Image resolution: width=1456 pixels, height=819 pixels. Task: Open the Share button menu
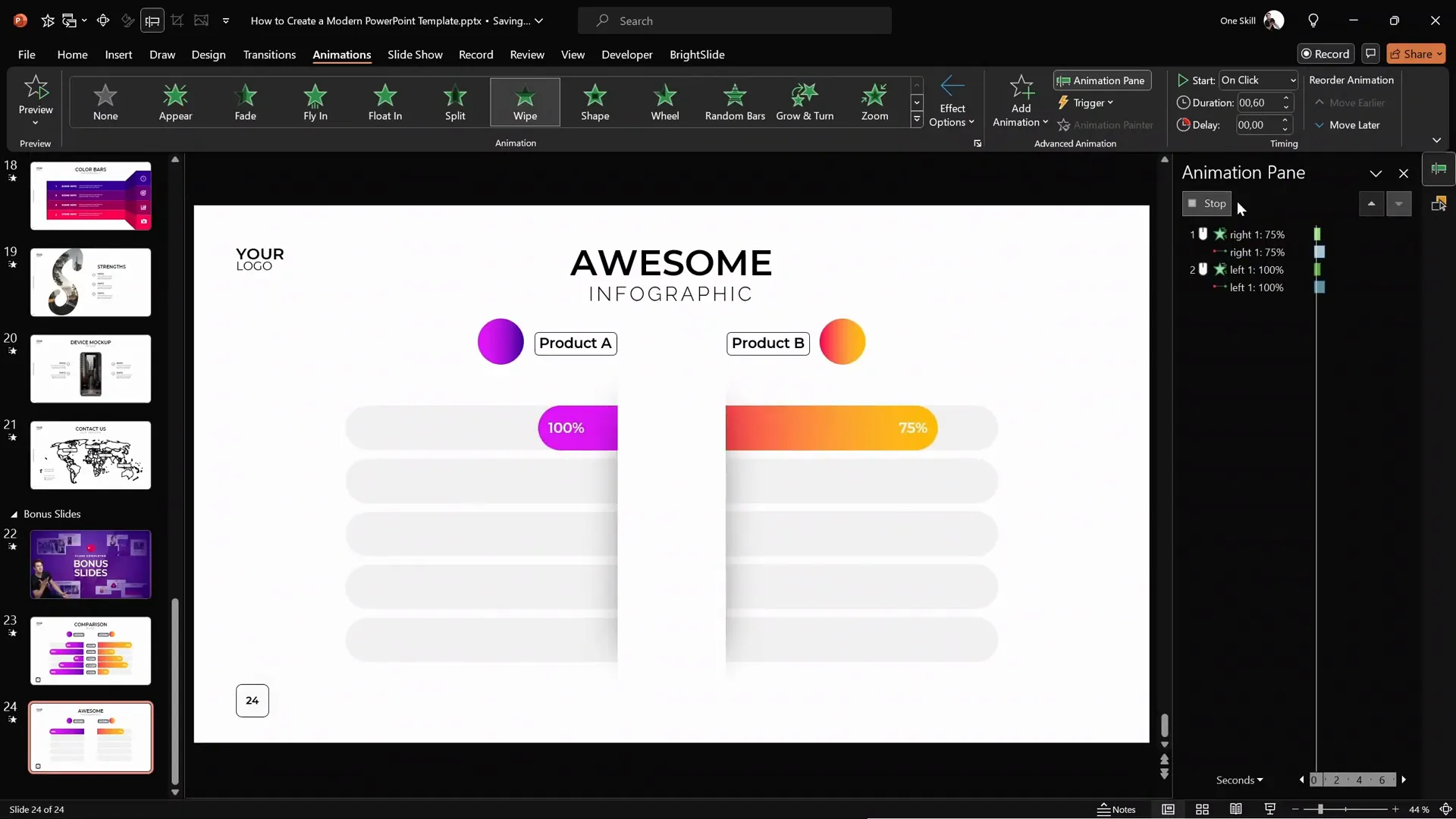click(x=1416, y=54)
